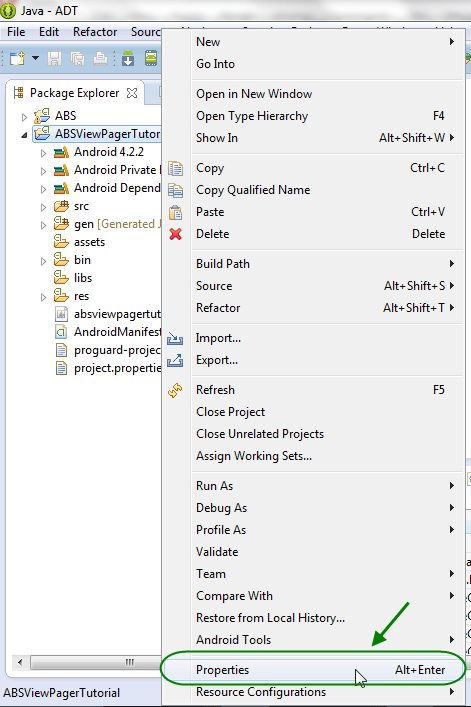This screenshot has width=471, height=707.
Task: Select the ABS project icon
Action: click(42, 116)
